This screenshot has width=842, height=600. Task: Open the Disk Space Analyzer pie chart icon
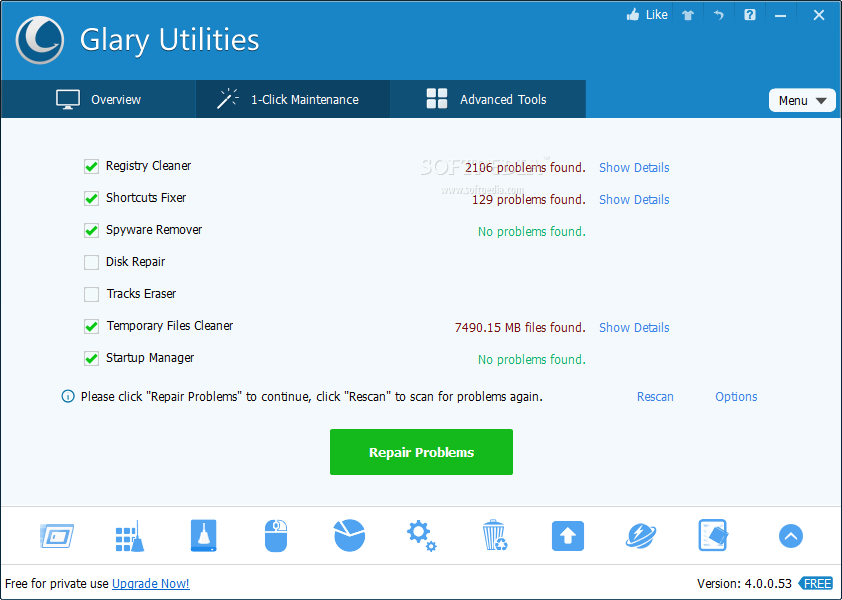(x=349, y=536)
